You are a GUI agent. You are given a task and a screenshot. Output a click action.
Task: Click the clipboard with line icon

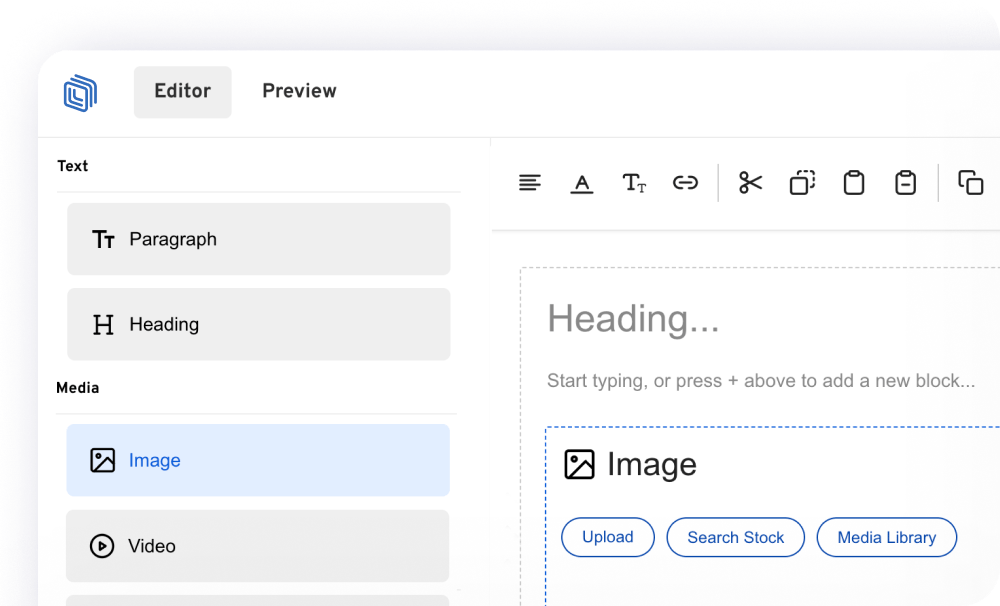click(906, 183)
